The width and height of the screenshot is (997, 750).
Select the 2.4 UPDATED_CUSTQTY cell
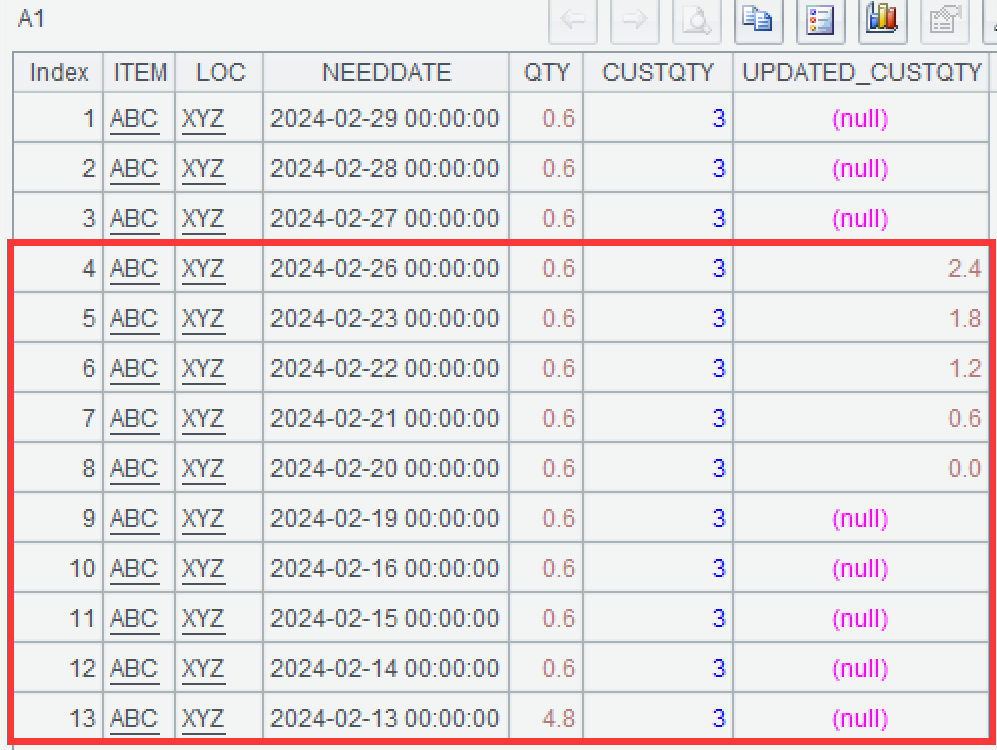[964, 269]
